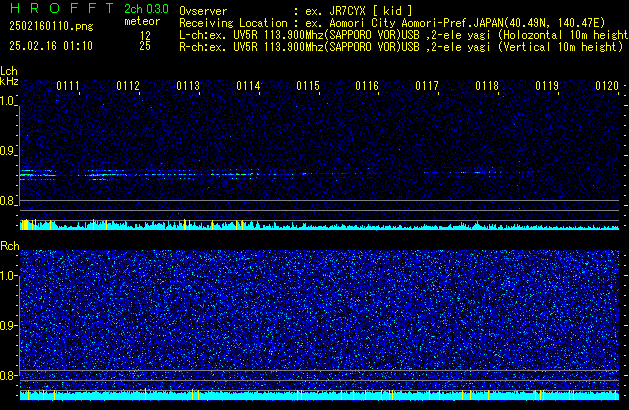Viewport: 629px width, 410px height.
Task: Click the Ovserver JR7CYX line
Action: [296, 11]
